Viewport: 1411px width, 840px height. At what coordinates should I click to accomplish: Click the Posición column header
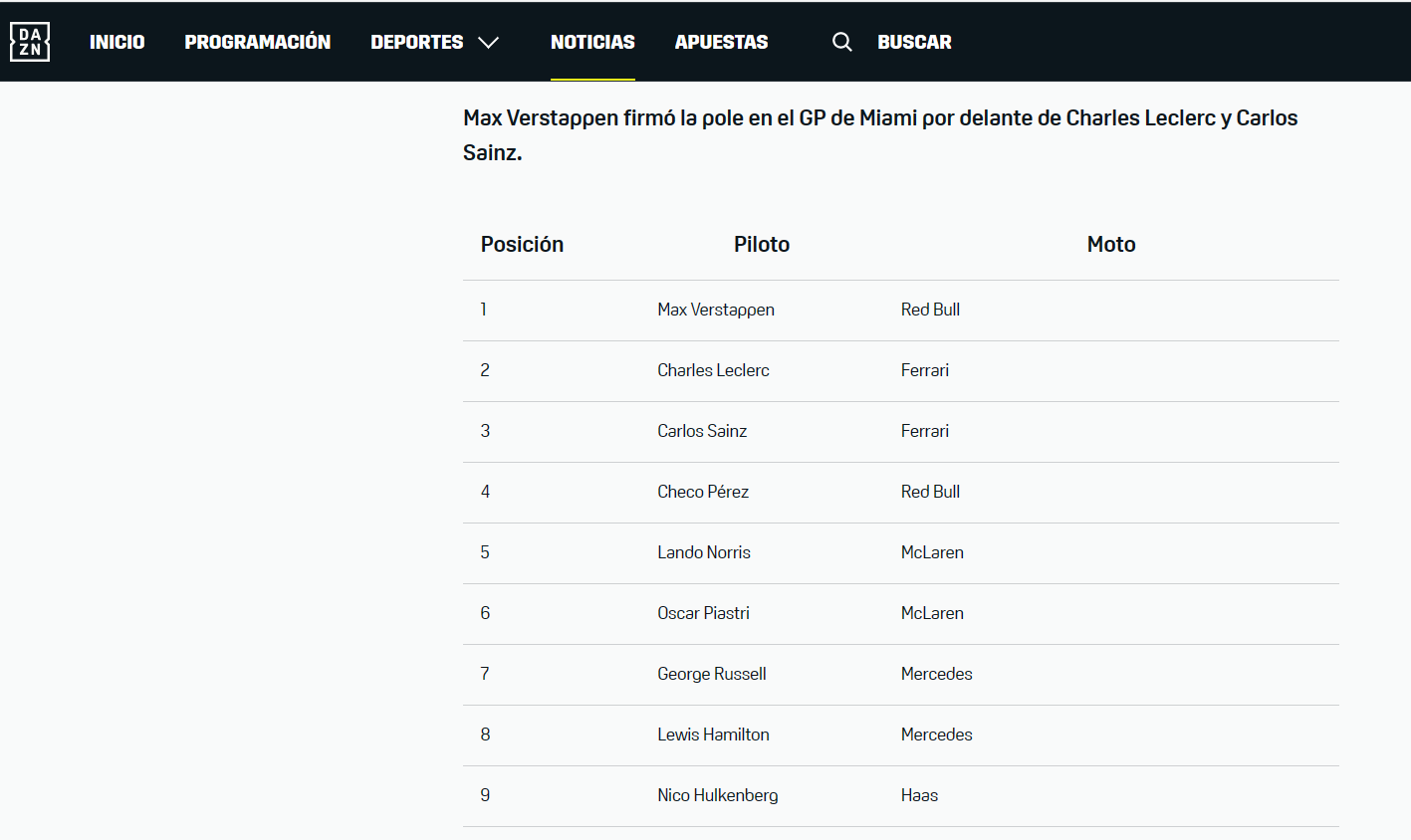(x=522, y=244)
